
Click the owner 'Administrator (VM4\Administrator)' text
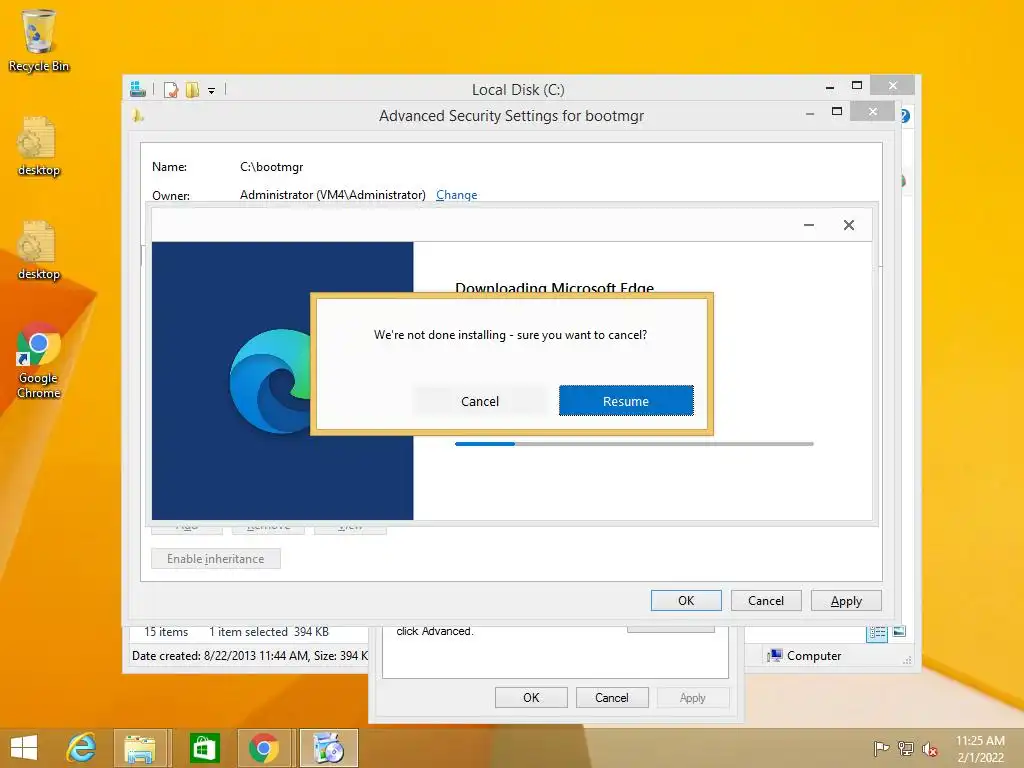pyautogui.click(x=332, y=195)
